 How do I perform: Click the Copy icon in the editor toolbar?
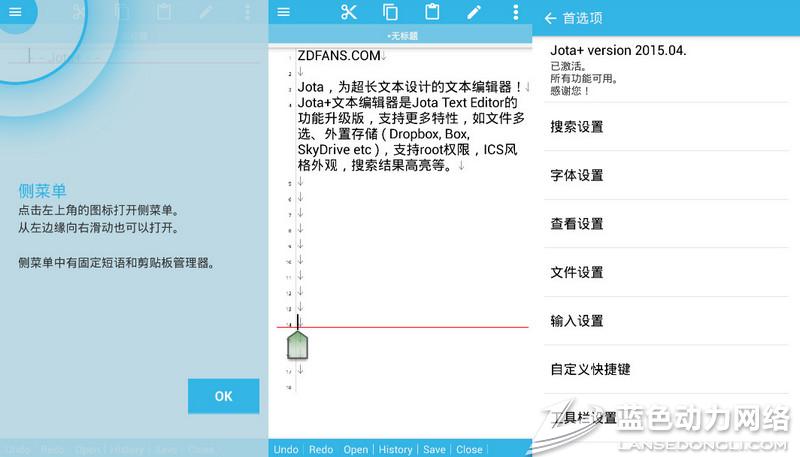[390, 12]
